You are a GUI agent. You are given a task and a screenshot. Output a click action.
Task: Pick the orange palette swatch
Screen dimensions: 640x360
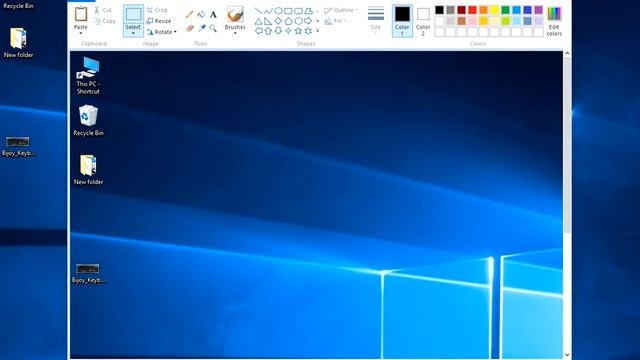(x=483, y=10)
